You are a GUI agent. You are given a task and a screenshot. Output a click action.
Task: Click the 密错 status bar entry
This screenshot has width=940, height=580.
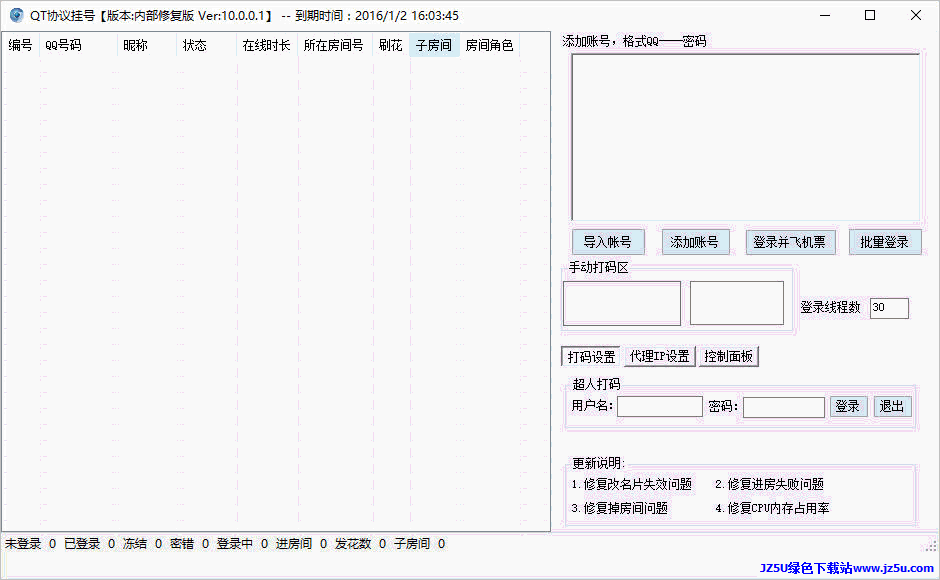189,544
